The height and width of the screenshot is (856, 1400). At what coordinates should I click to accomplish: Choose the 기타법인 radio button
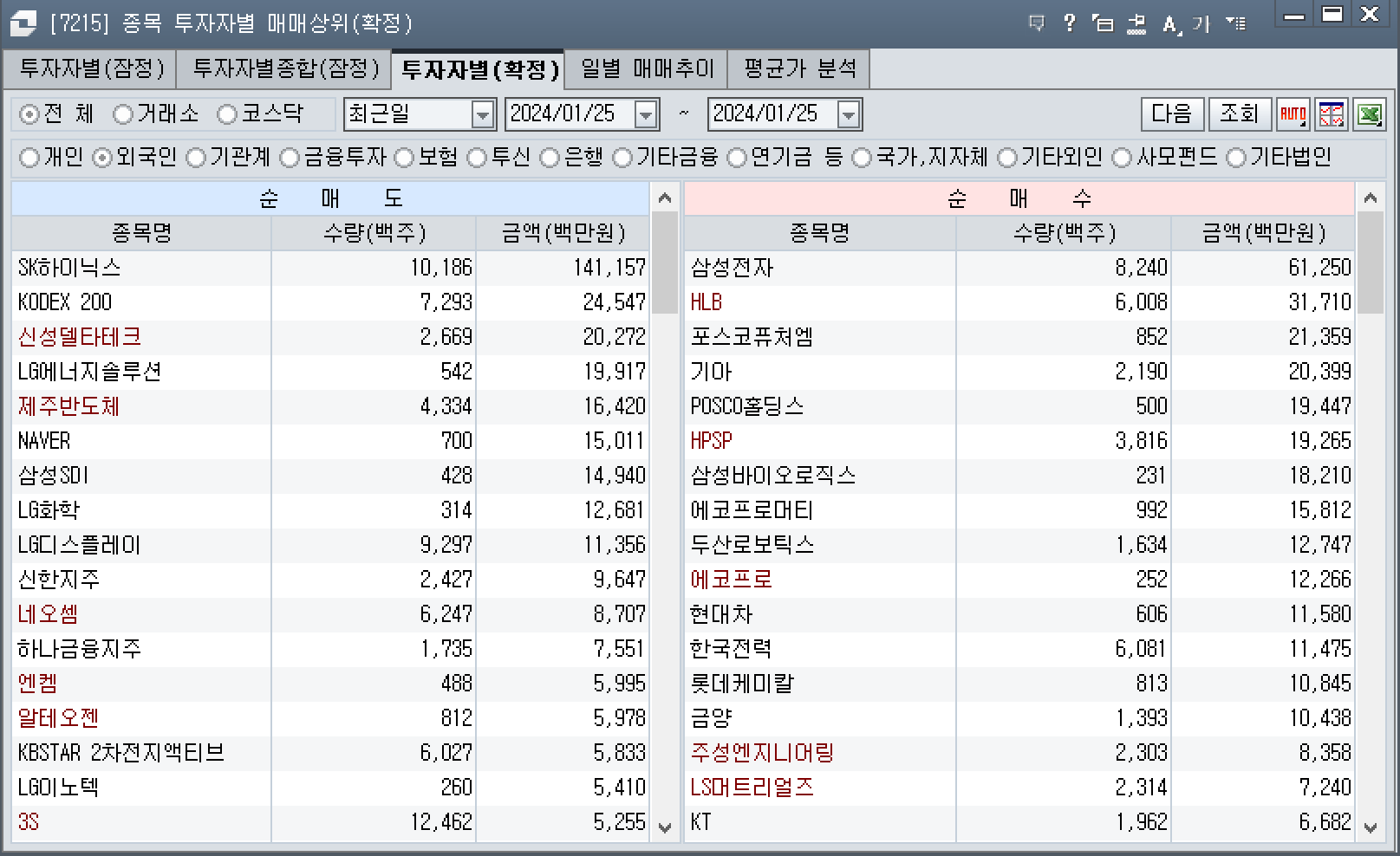[1236, 158]
